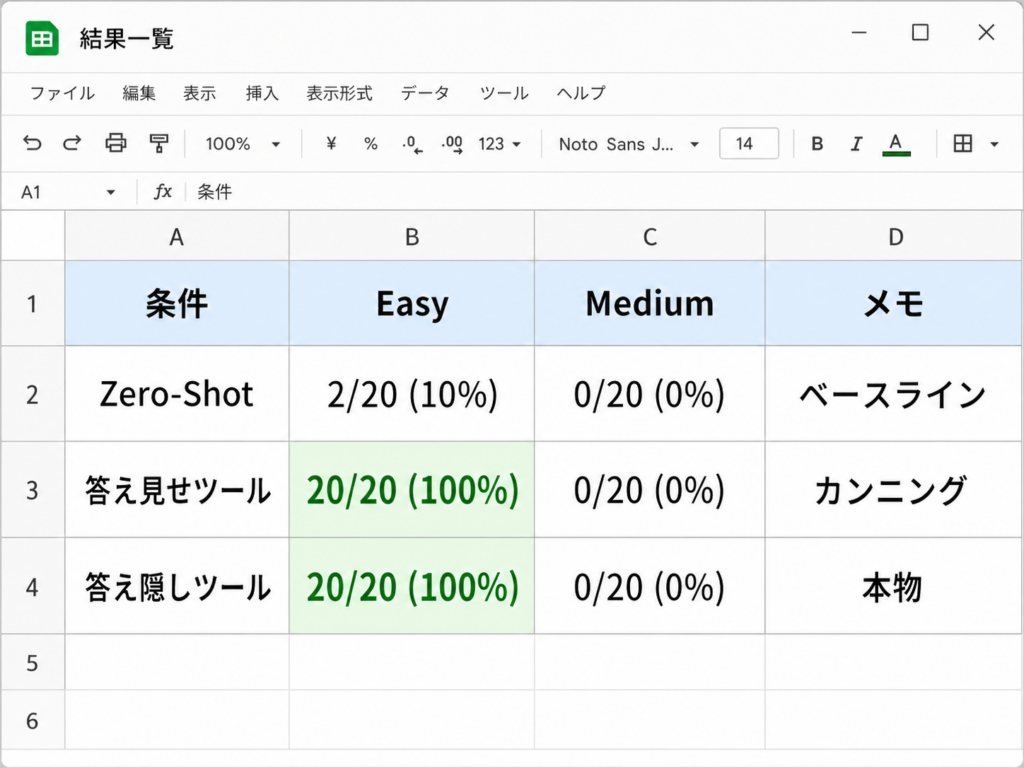Increase decimal places
The height and width of the screenshot is (768, 1024).
453,144
